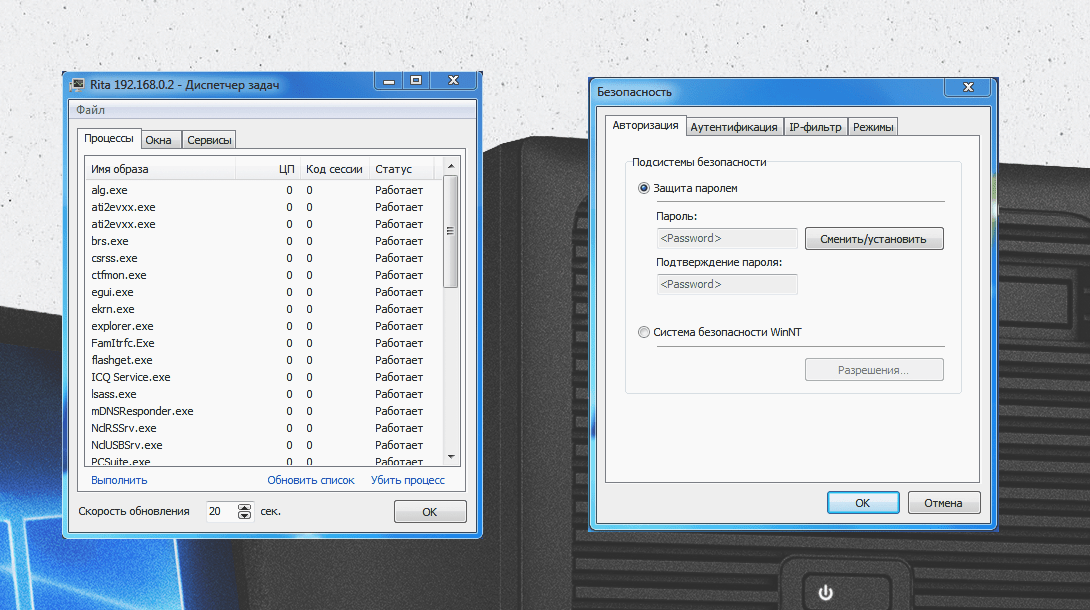Click Обновить список to refresh processes

click(x=310, y=480)
